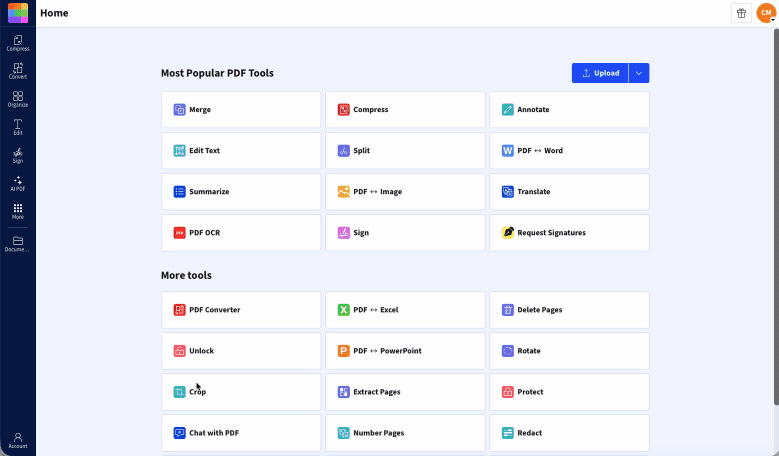779x456 pixels.
Task: Choose the PDF OCR tool
Action: tap(241, 233)
